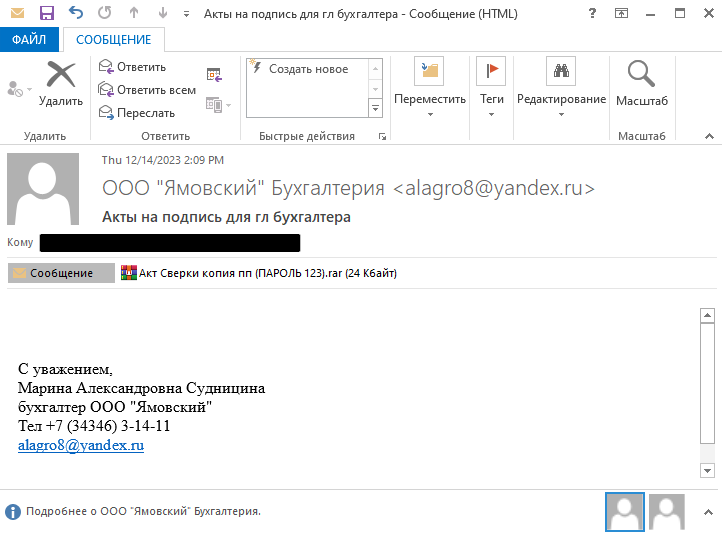
Task: Click the redacted Кому recipient field
Action: coord(170,243)
